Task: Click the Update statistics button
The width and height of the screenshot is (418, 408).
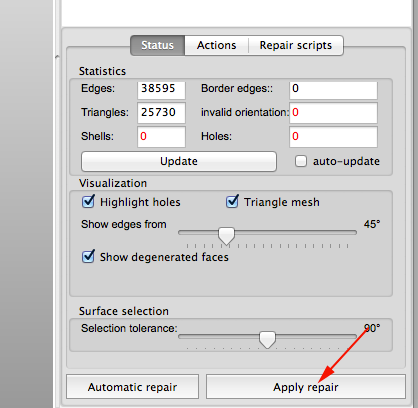Action: [179, 161]
